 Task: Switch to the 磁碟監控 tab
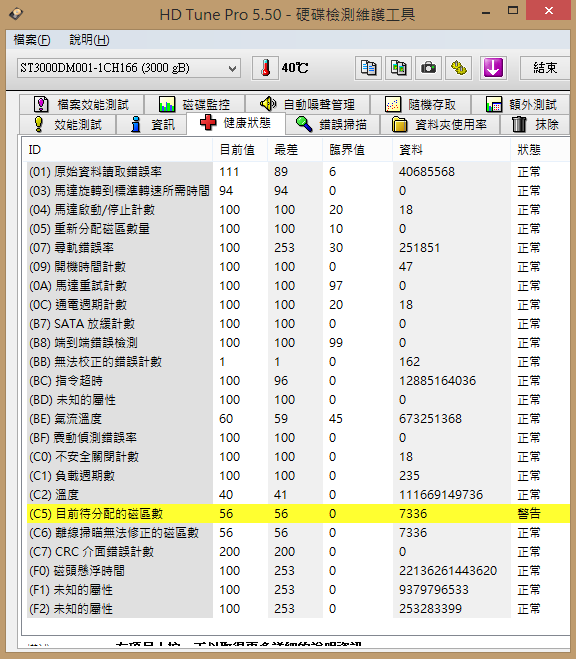point(195,104)
